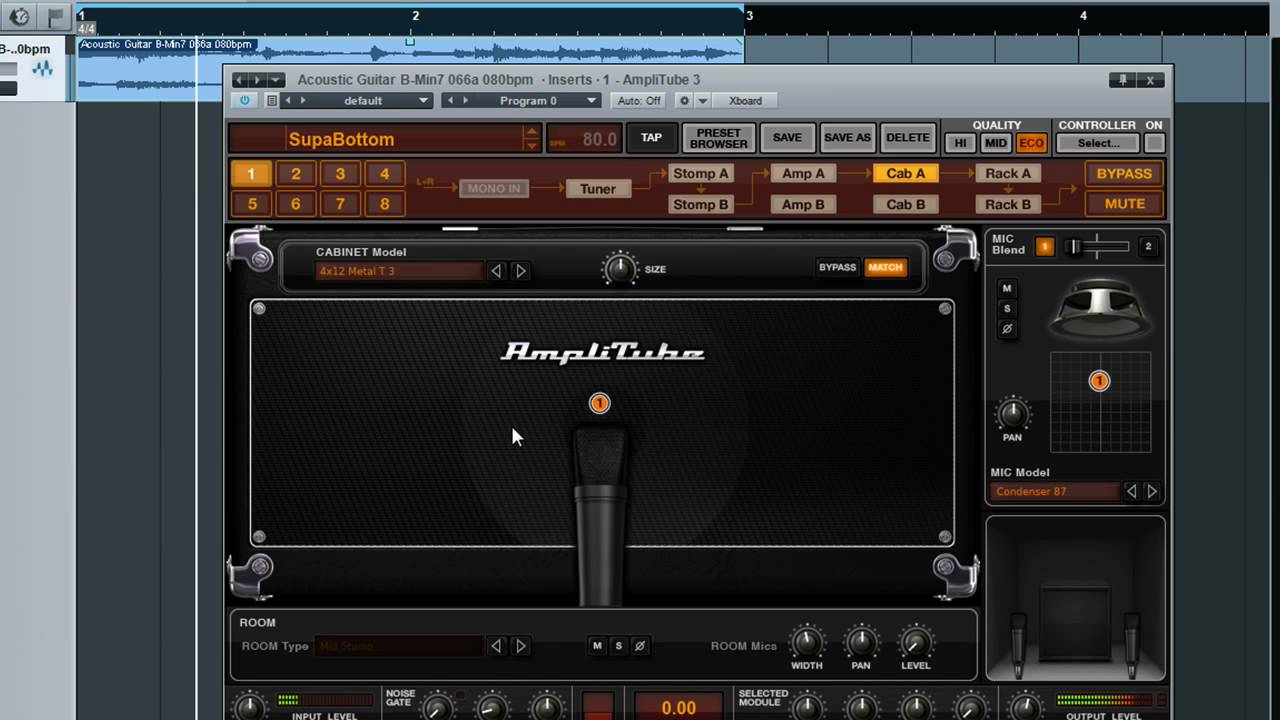Click SAVE AS button
The image size is (1280, 720).
pos(847,138)
